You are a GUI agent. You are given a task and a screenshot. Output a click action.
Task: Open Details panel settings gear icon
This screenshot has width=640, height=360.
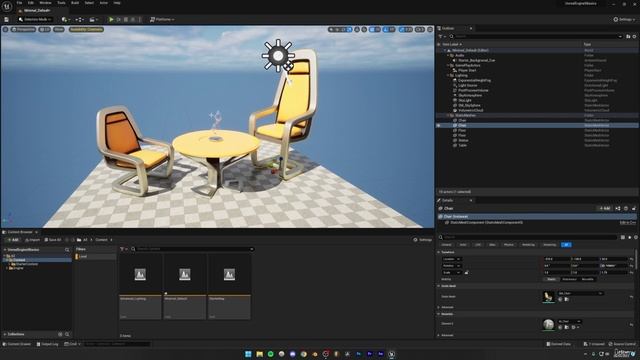[x=636, y=237]
